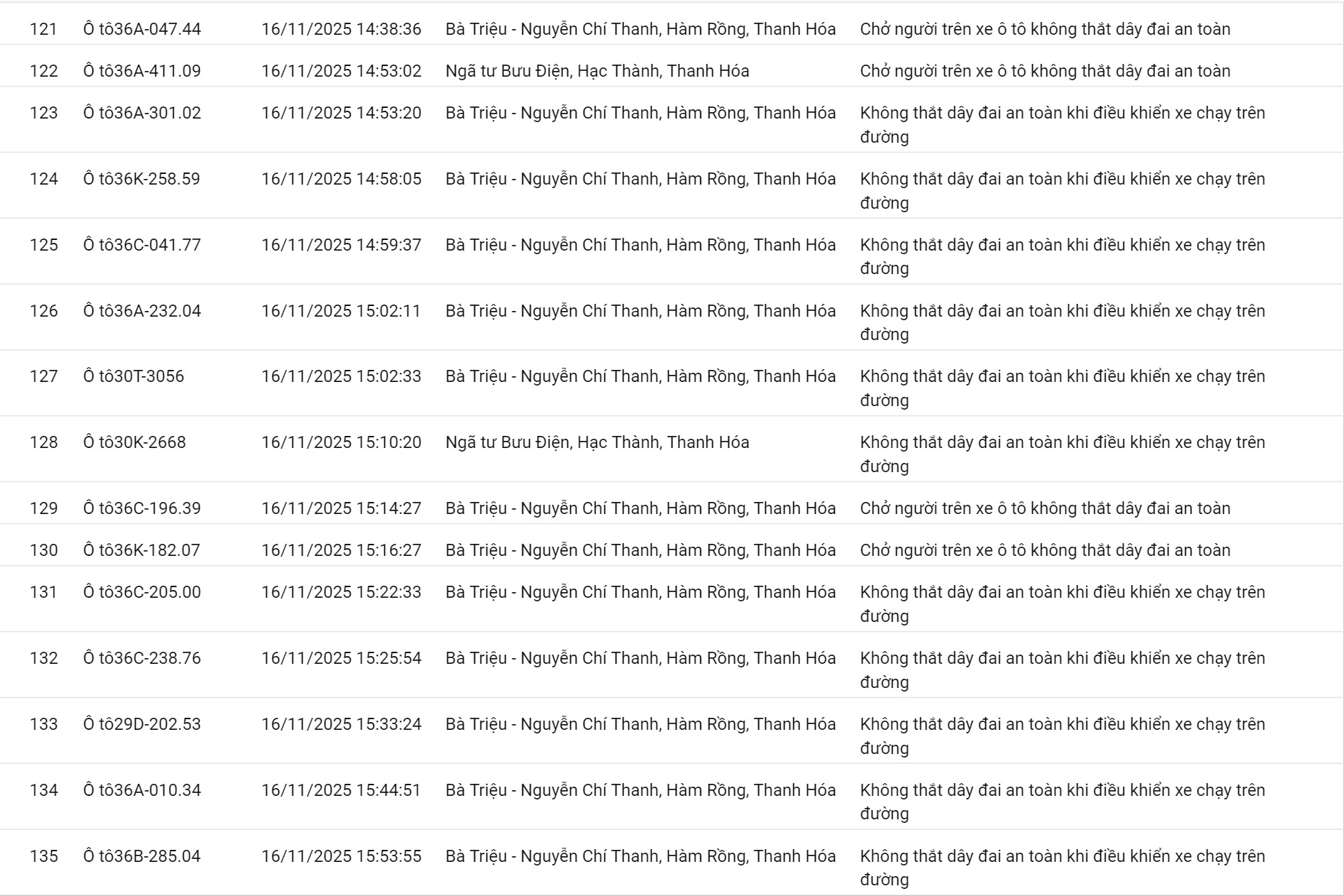Viewport: 1344px width, 896px height.
Task: Select the timestamp 16/11/2025 15:02:11
Action: 341,311
